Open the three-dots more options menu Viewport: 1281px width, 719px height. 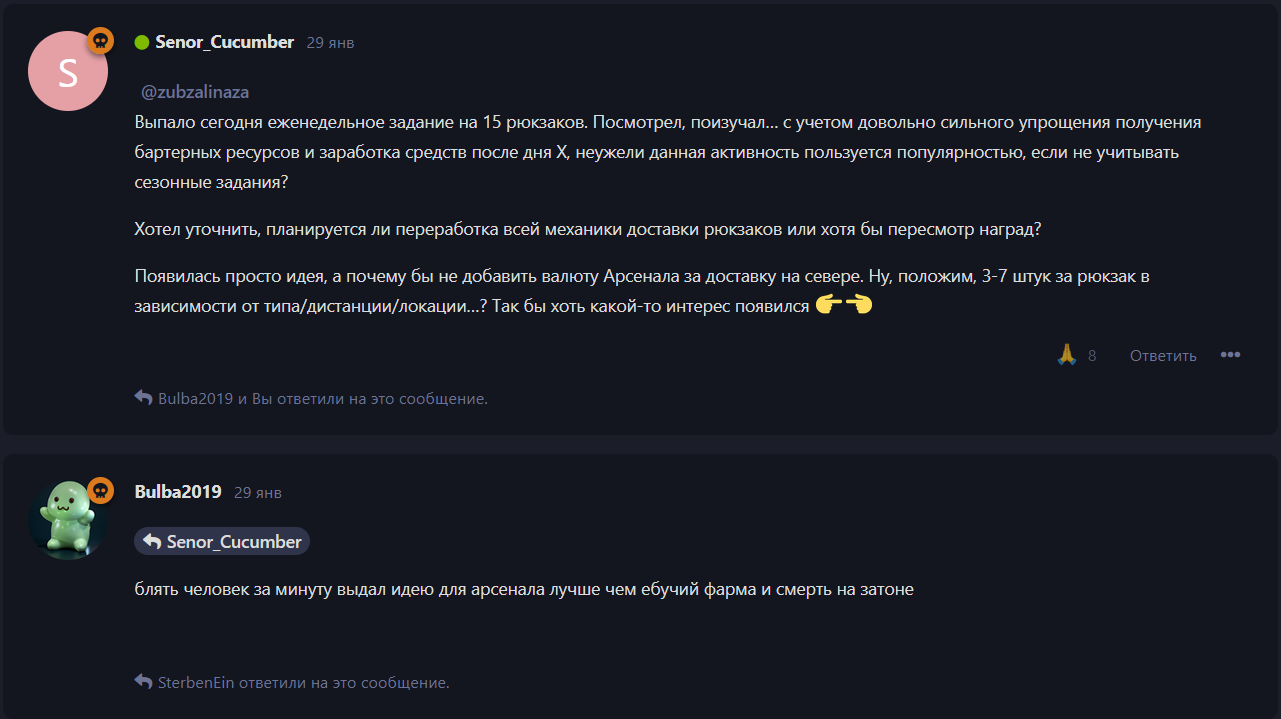coord(1230,355)
